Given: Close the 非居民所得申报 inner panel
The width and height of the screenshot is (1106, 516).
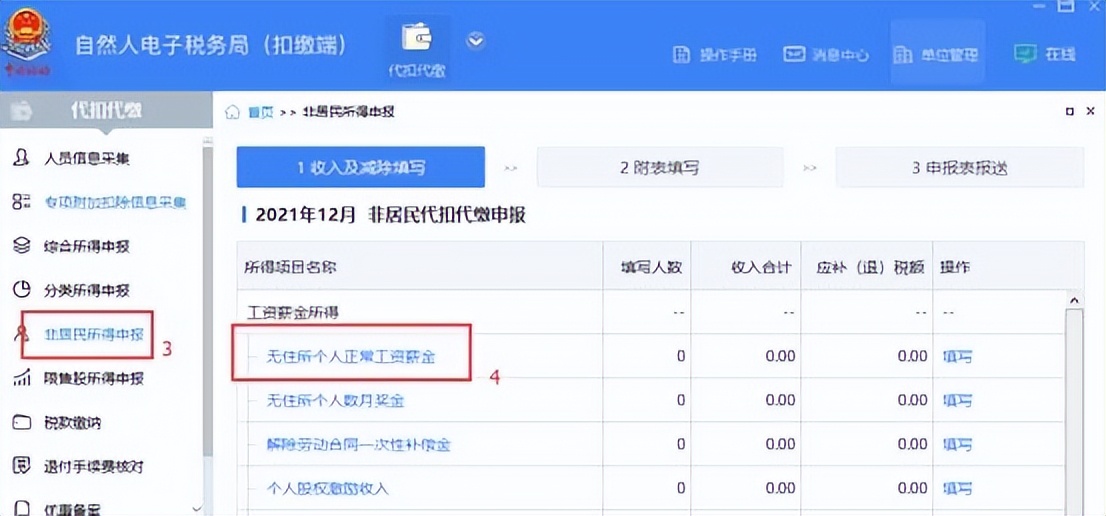Looking at the screenshot, I should point(1090,111).
